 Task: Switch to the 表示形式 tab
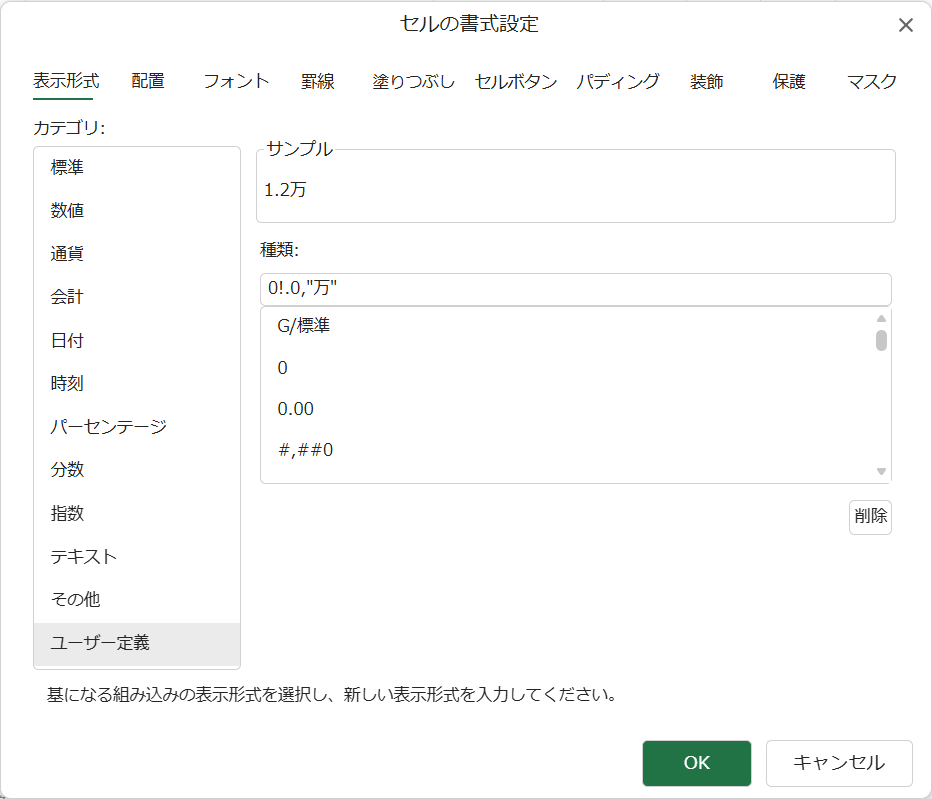66,81
